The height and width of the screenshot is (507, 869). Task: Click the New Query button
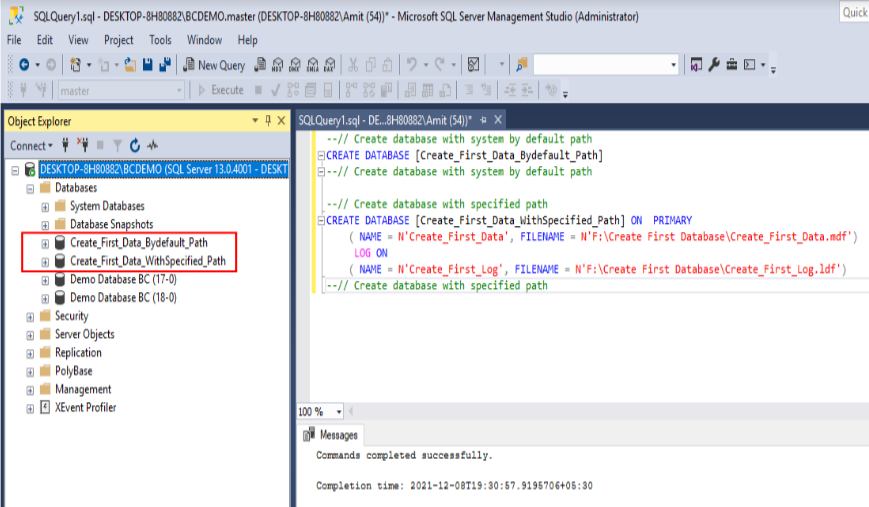tap(214, 65)
